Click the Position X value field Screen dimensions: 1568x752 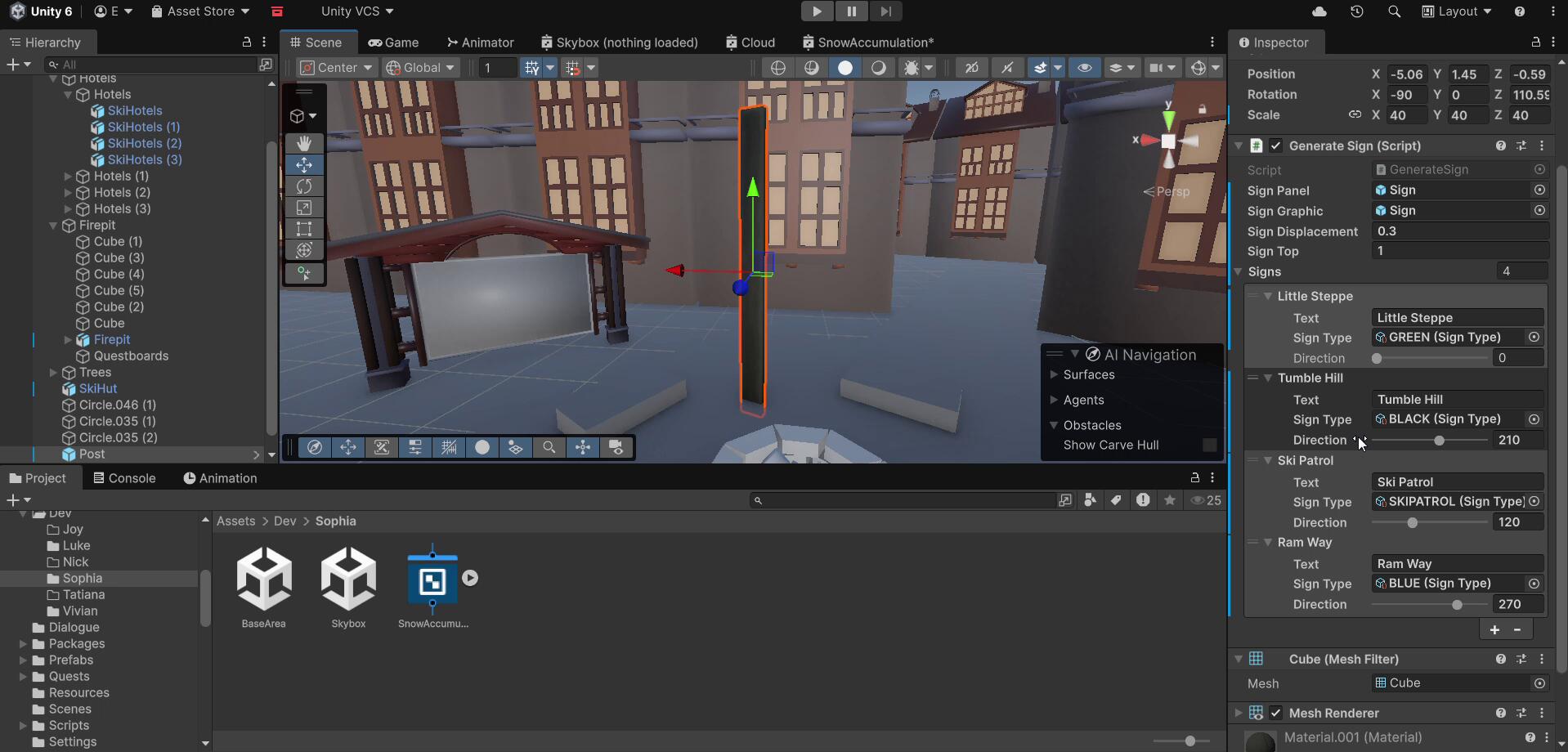[1406, 74]
